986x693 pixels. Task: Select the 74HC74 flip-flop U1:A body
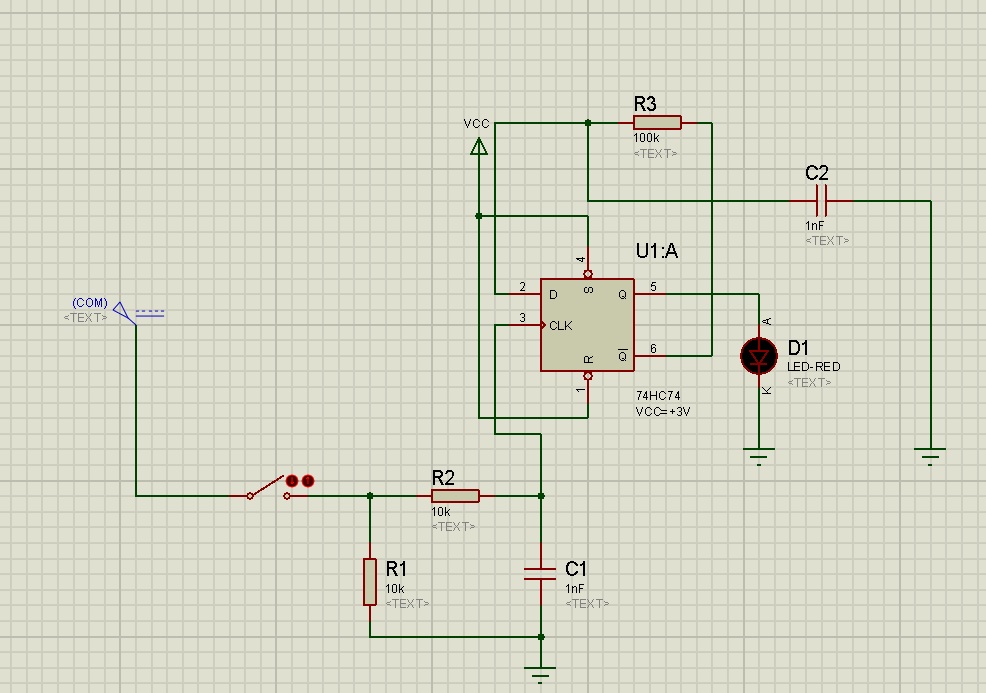(587, 325)
